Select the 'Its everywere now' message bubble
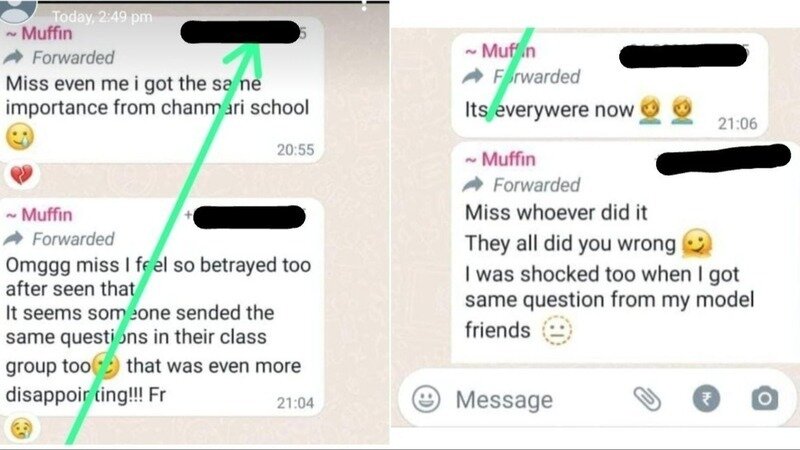This screenshot has height=450, width=800. point(609,85)
